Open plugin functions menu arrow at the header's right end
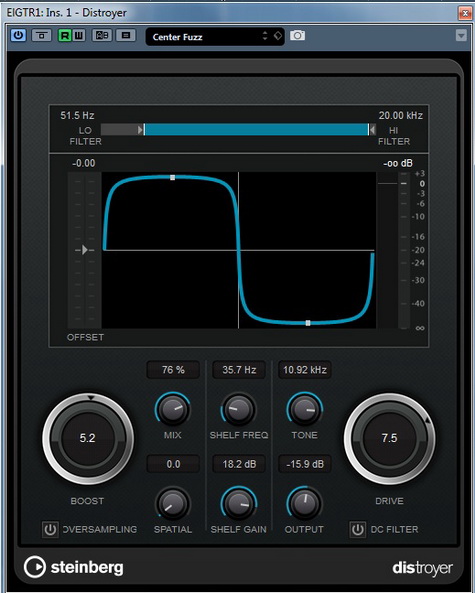 pyautogui.click(x=461, y=36)
